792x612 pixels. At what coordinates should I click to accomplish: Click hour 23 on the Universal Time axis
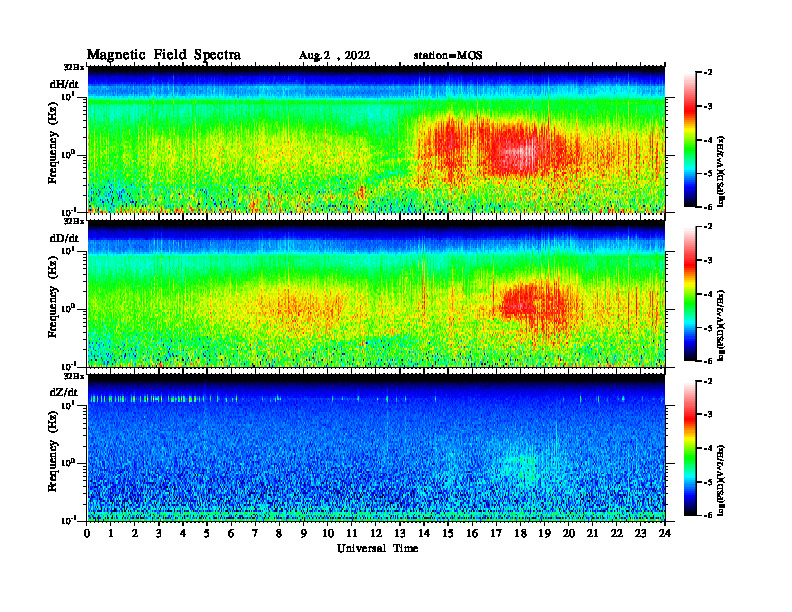tap(640, 533)
